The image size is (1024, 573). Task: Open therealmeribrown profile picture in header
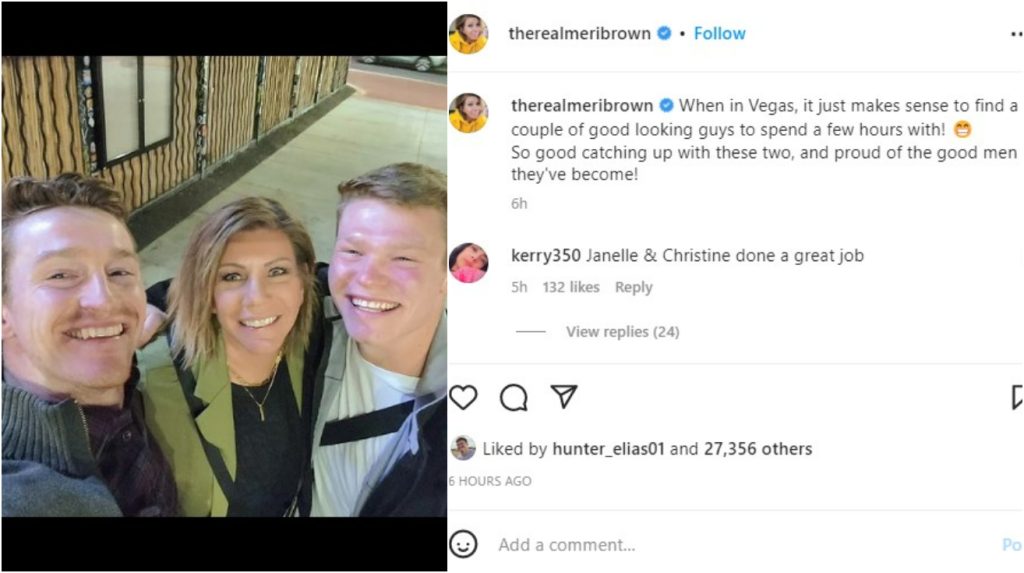(468, 34)
